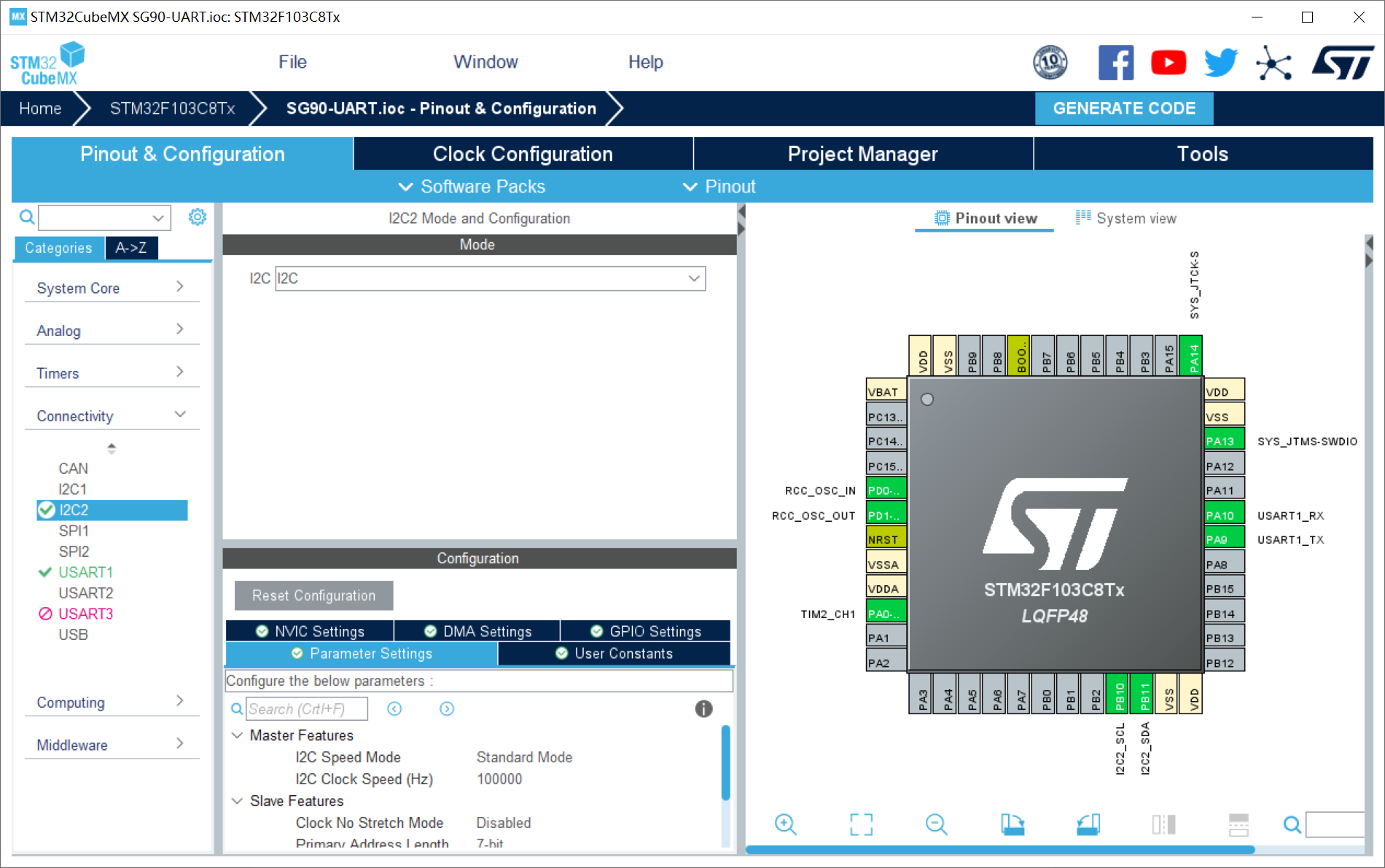The height and width of the screenshot is (868, 1385).
Task: Rotate the chip clockwise
Action: coord(1013,824)
